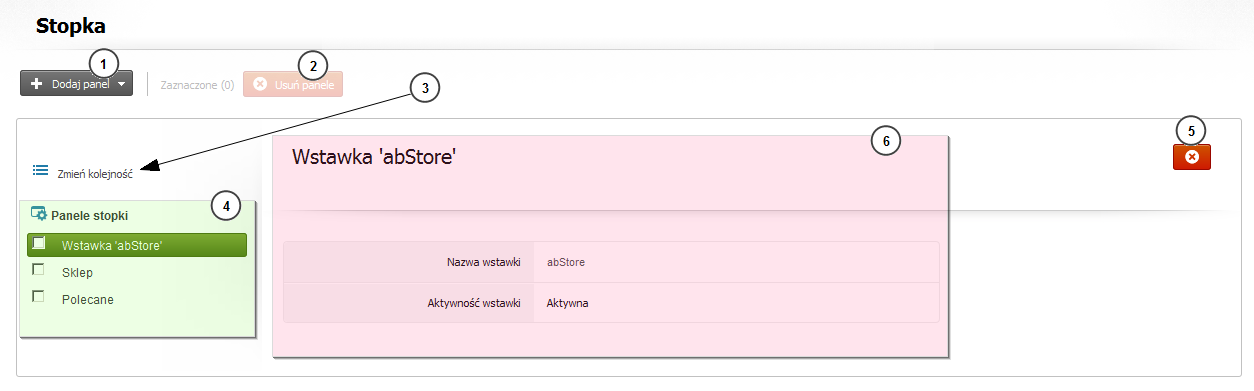The height and width of the screenshot is (391, 1254).
Task: Click the Zmień kolejność link
Action: (95, 172)
